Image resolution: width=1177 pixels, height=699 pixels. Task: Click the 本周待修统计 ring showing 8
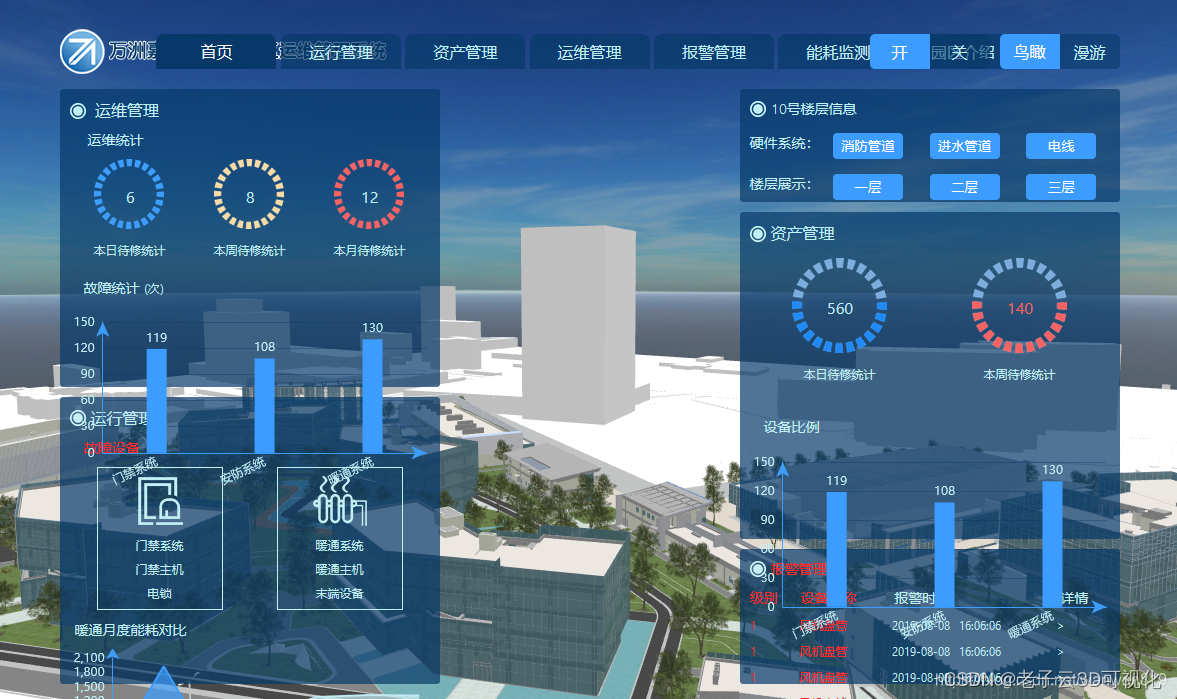click(x=249, y=194)
